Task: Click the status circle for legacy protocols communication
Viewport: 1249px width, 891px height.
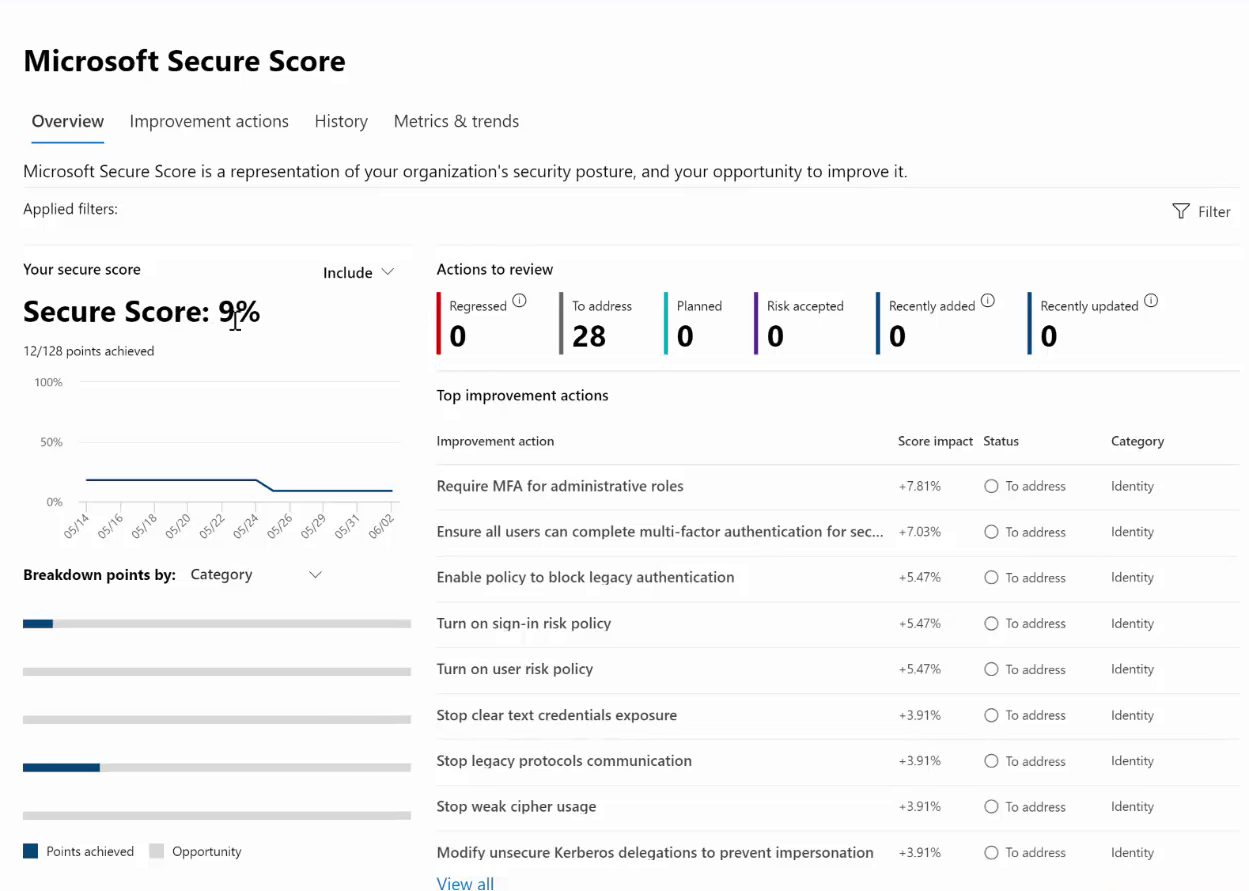Action: pos(991,761)
